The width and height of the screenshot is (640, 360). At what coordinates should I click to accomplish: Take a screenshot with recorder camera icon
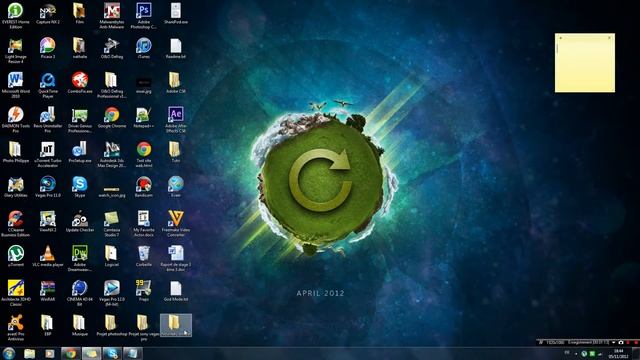621,342
